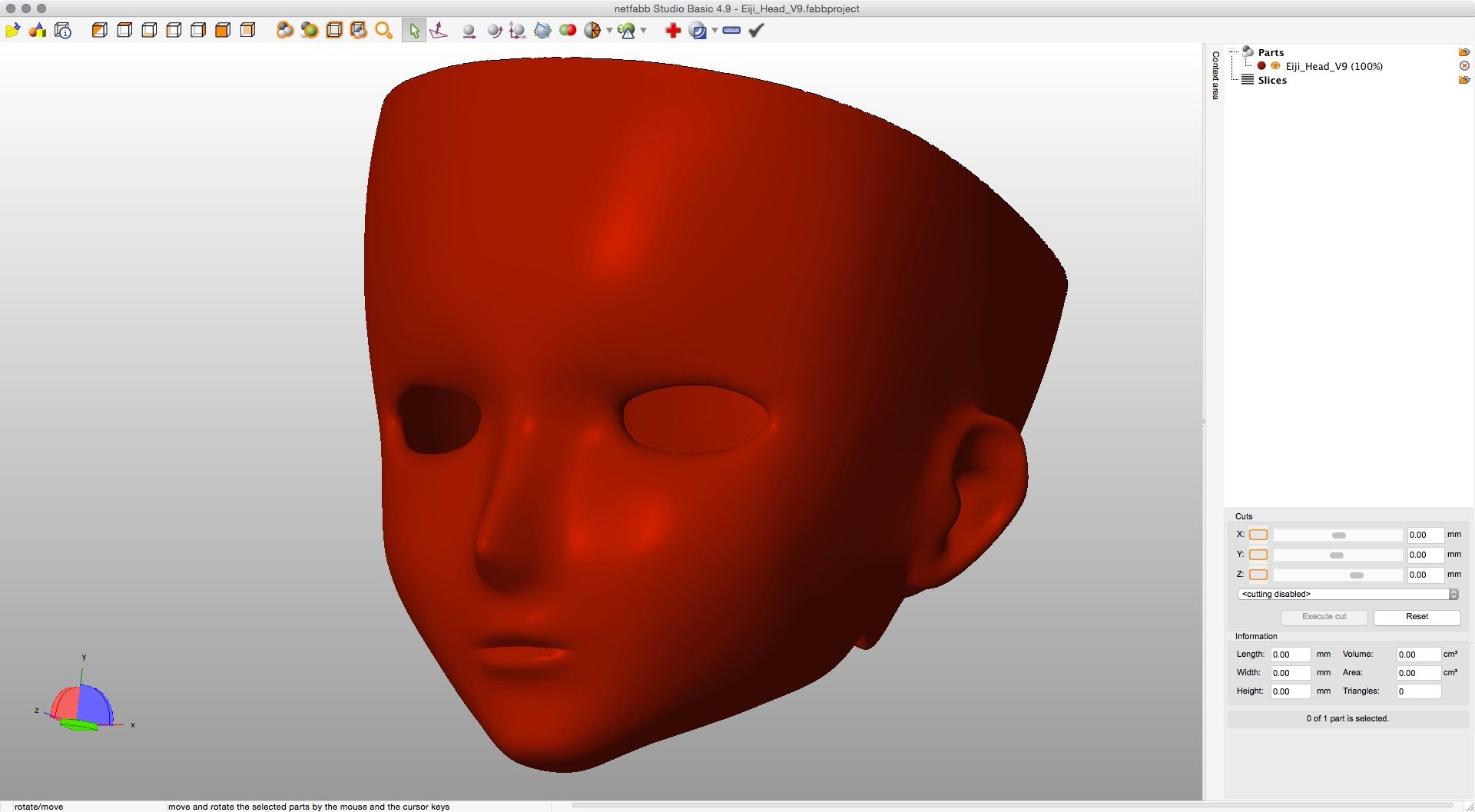This screenshot has height=812, width=1475.
Task: Open the cutting disabled dropdown
Action: [x=1347, y=595]
